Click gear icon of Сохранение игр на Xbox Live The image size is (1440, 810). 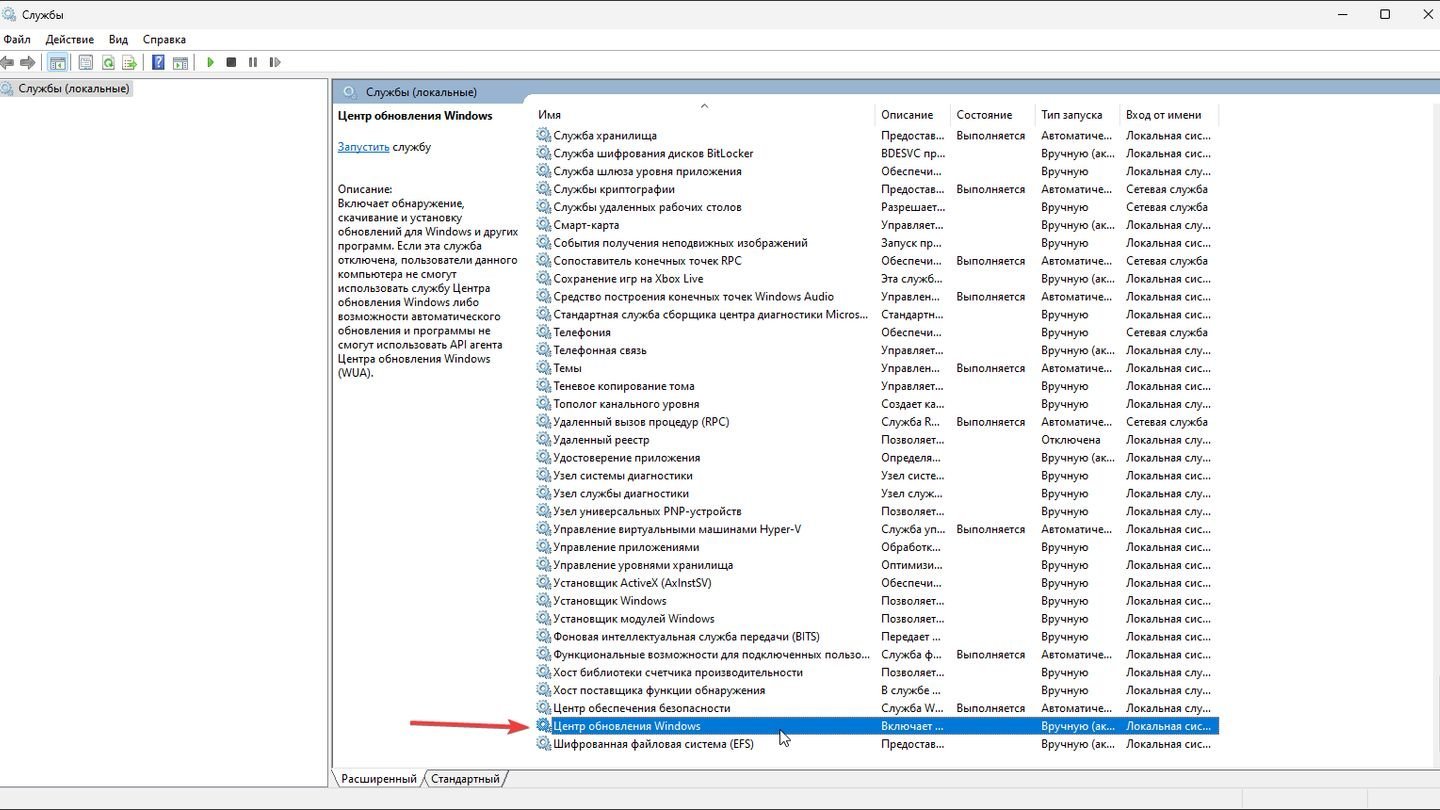(544, 279)
